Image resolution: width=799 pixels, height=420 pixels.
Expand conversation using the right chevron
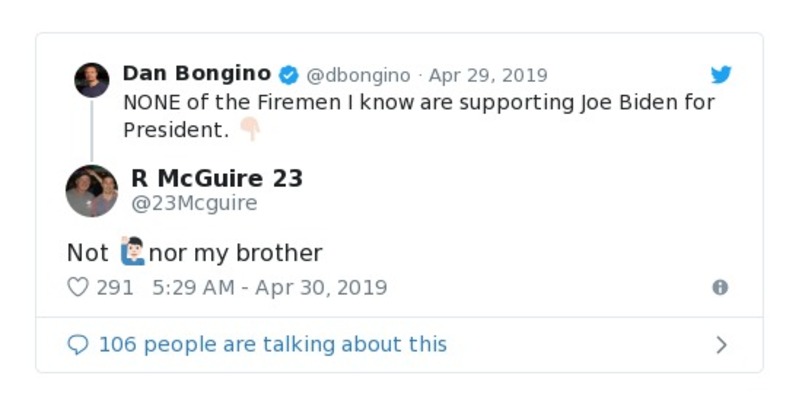(721, 345)
